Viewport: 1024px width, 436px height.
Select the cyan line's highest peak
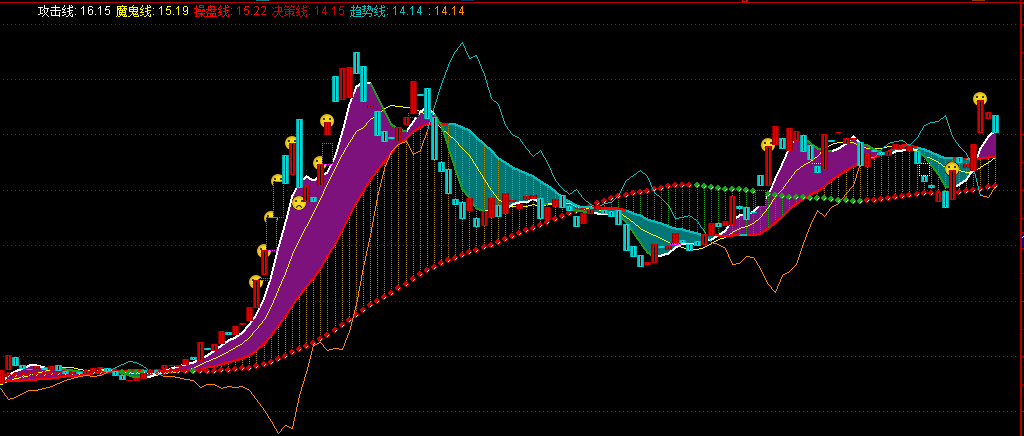461,43
